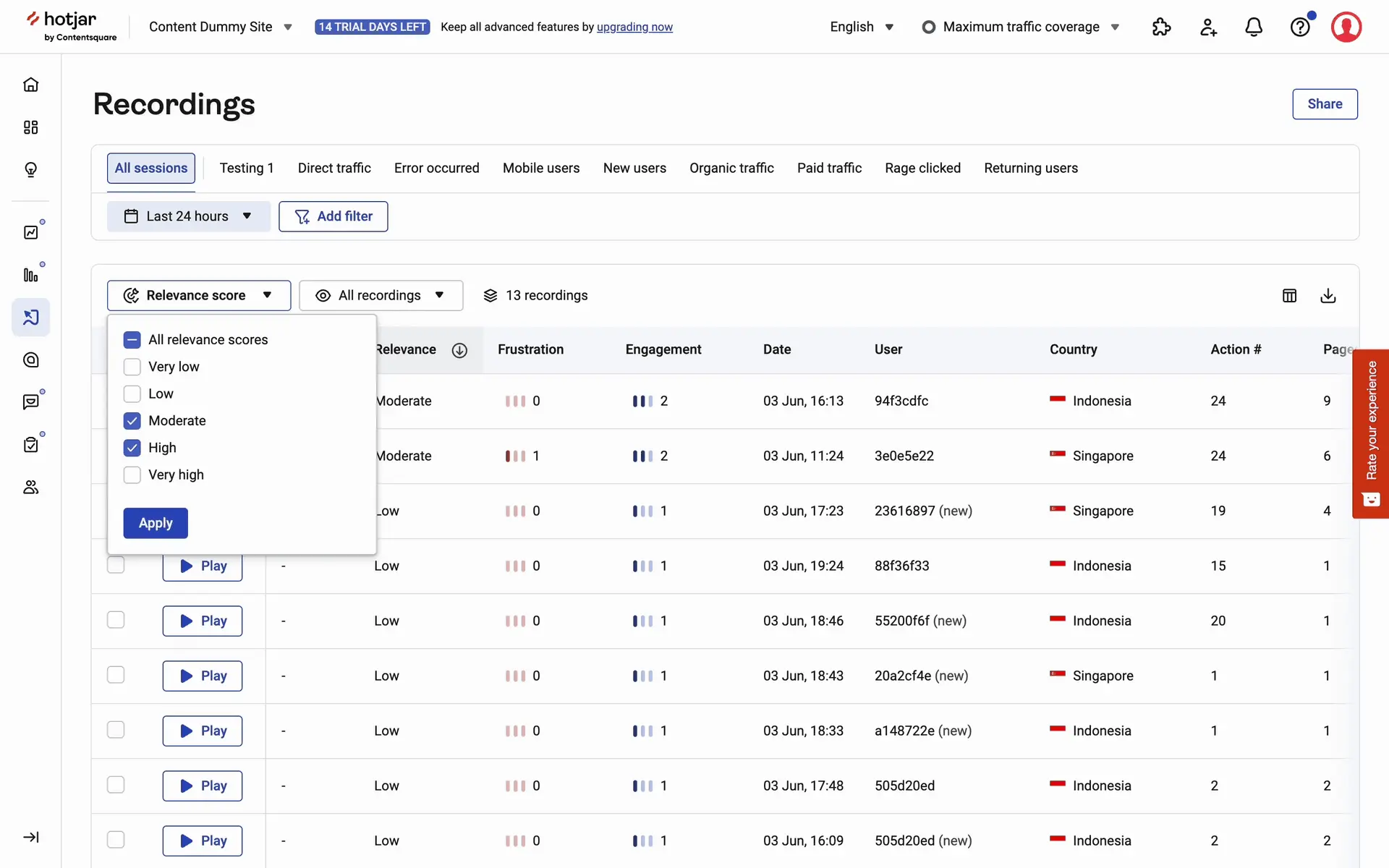1389x868 pixels.
Task: Expand the sidebar with arrow icon
Action: tap(30, 837)
